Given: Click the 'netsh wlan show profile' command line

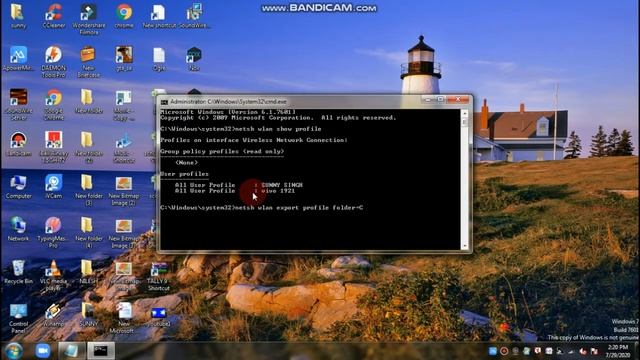Looking at the screenshot, I should pos(241,129).
